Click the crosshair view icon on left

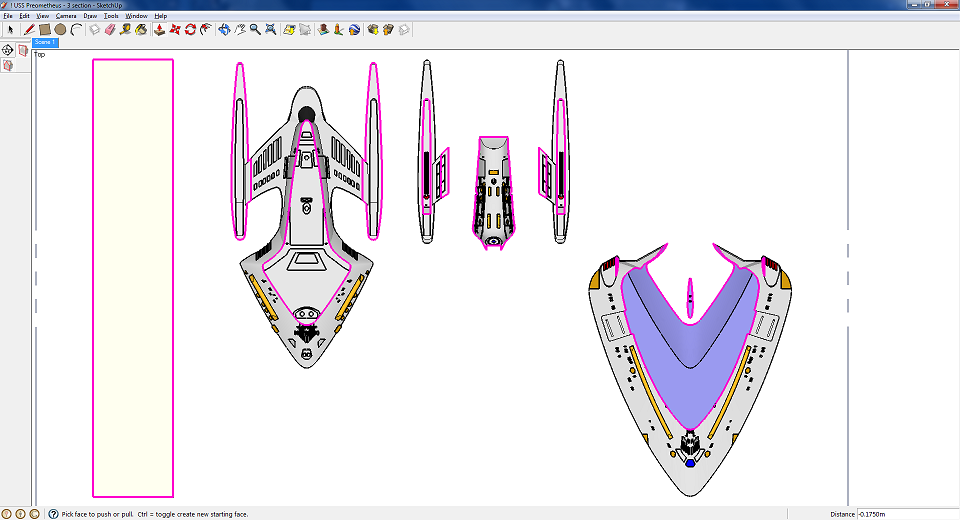click(7, 50)
